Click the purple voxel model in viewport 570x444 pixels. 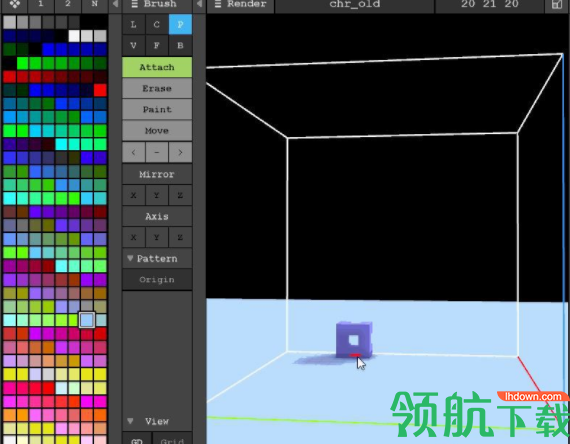tap(354, 340)
